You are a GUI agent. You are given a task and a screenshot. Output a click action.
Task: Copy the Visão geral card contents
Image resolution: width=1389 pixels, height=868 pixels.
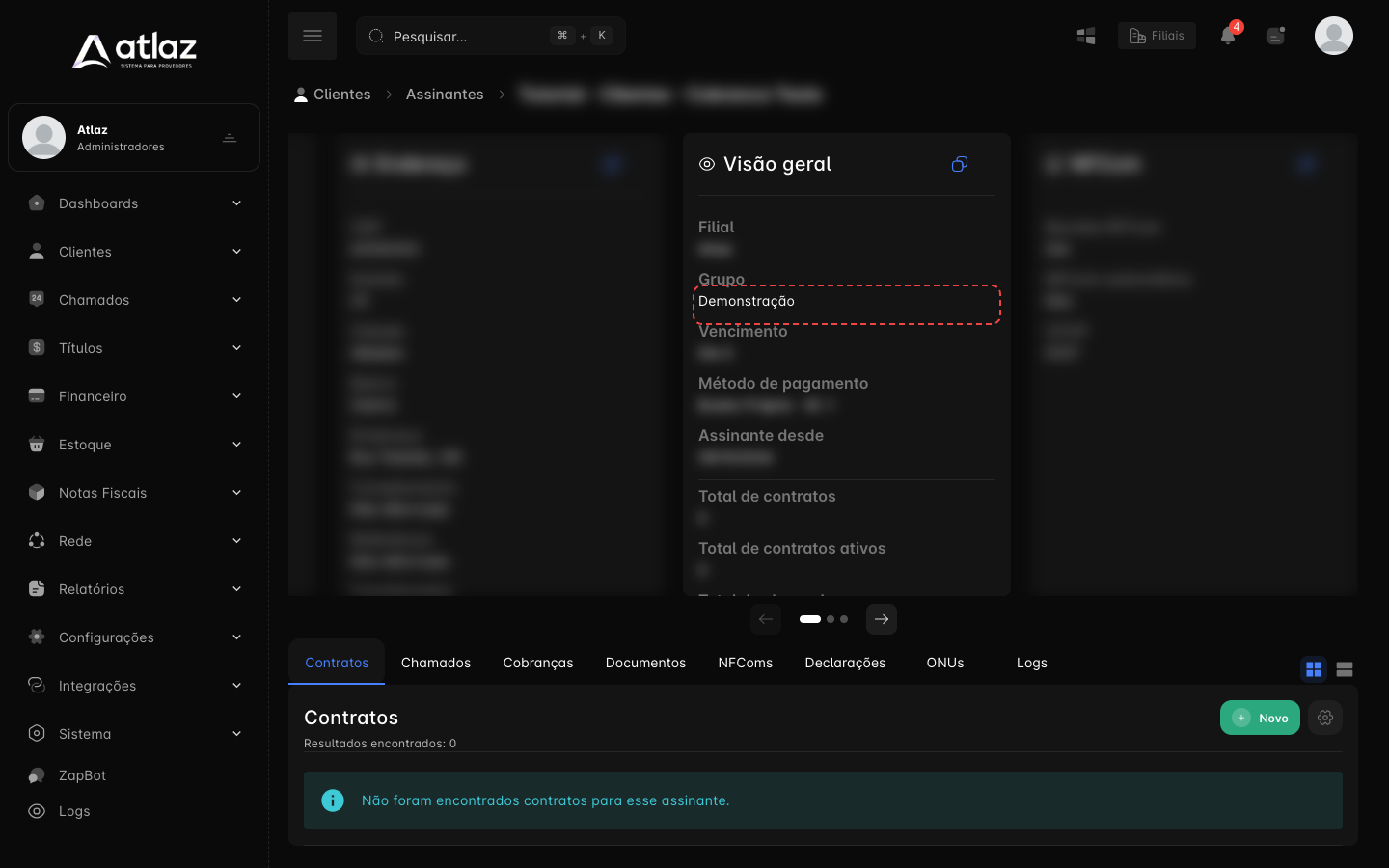pos(960,164)
